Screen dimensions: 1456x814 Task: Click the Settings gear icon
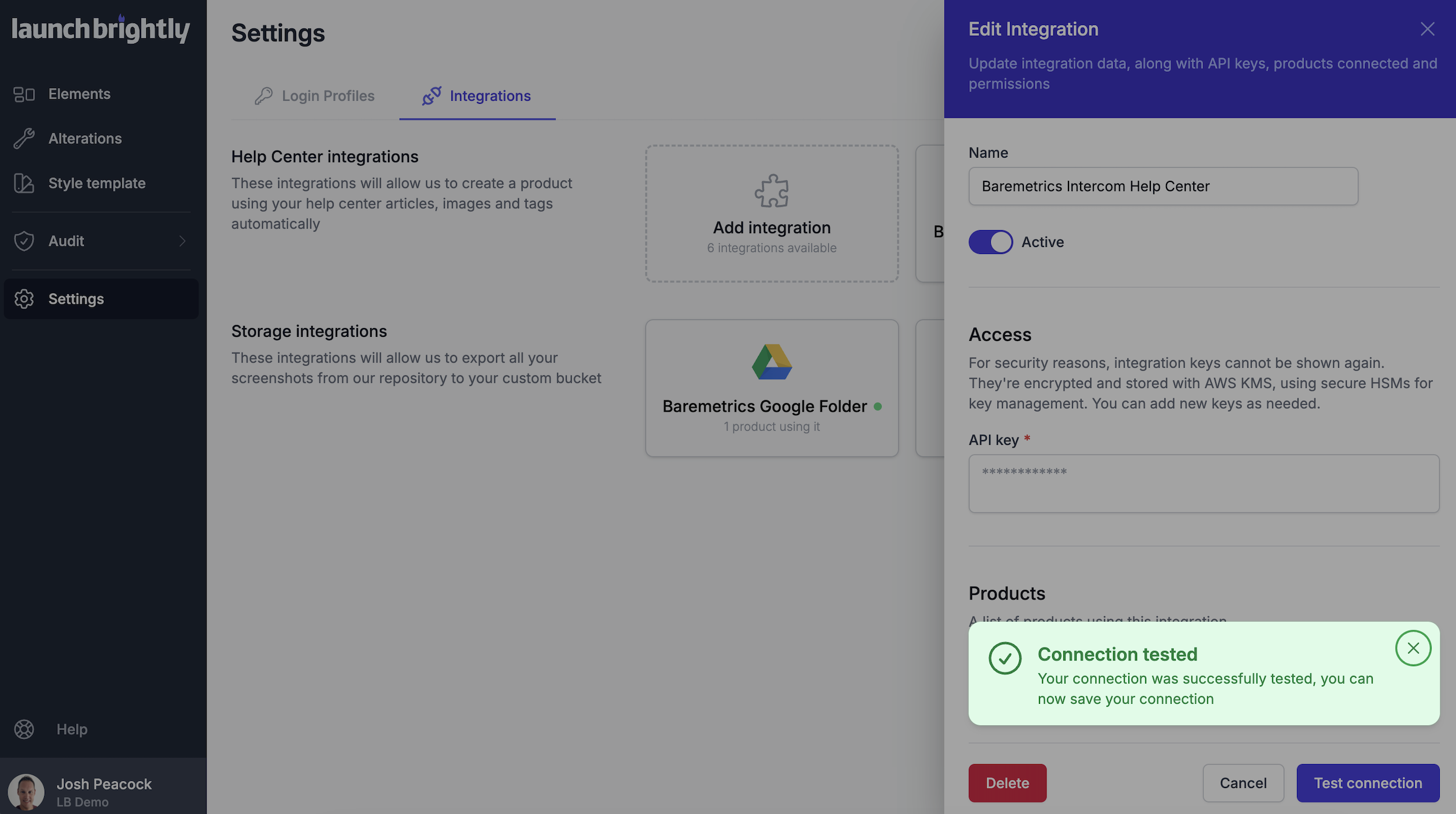point(24,299)
